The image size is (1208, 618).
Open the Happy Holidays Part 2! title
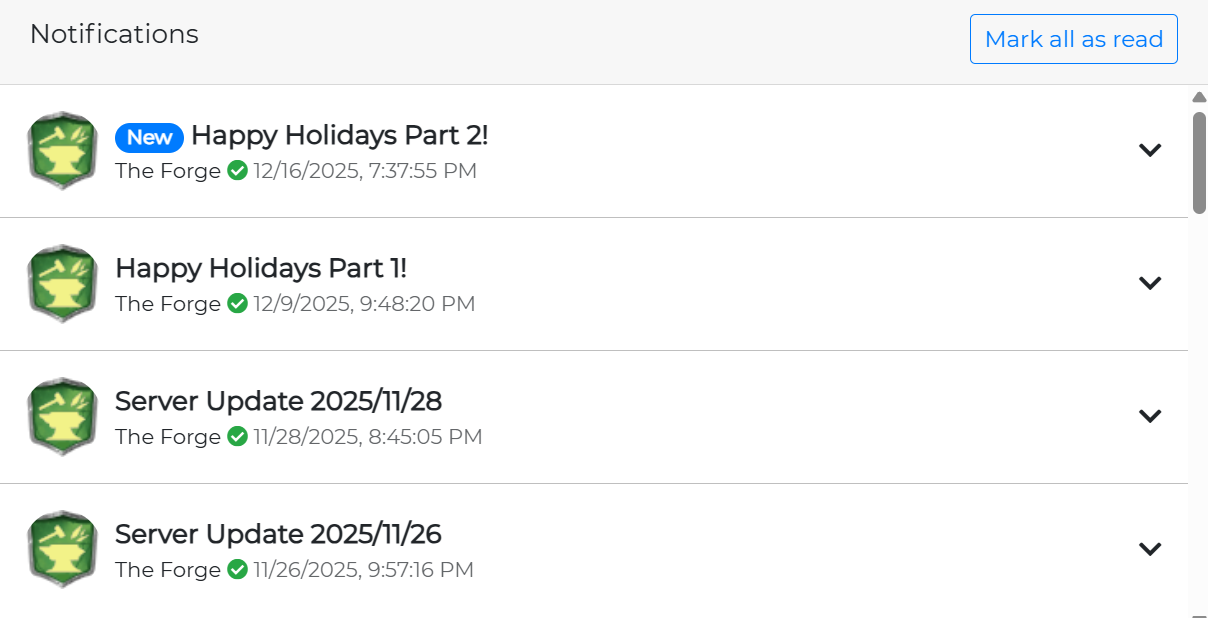pyautogui.click(x=339, y=135)
